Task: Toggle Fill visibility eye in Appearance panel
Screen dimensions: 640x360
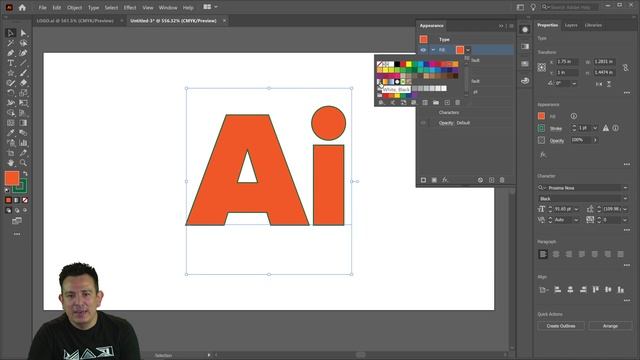Action: (423, 50)
